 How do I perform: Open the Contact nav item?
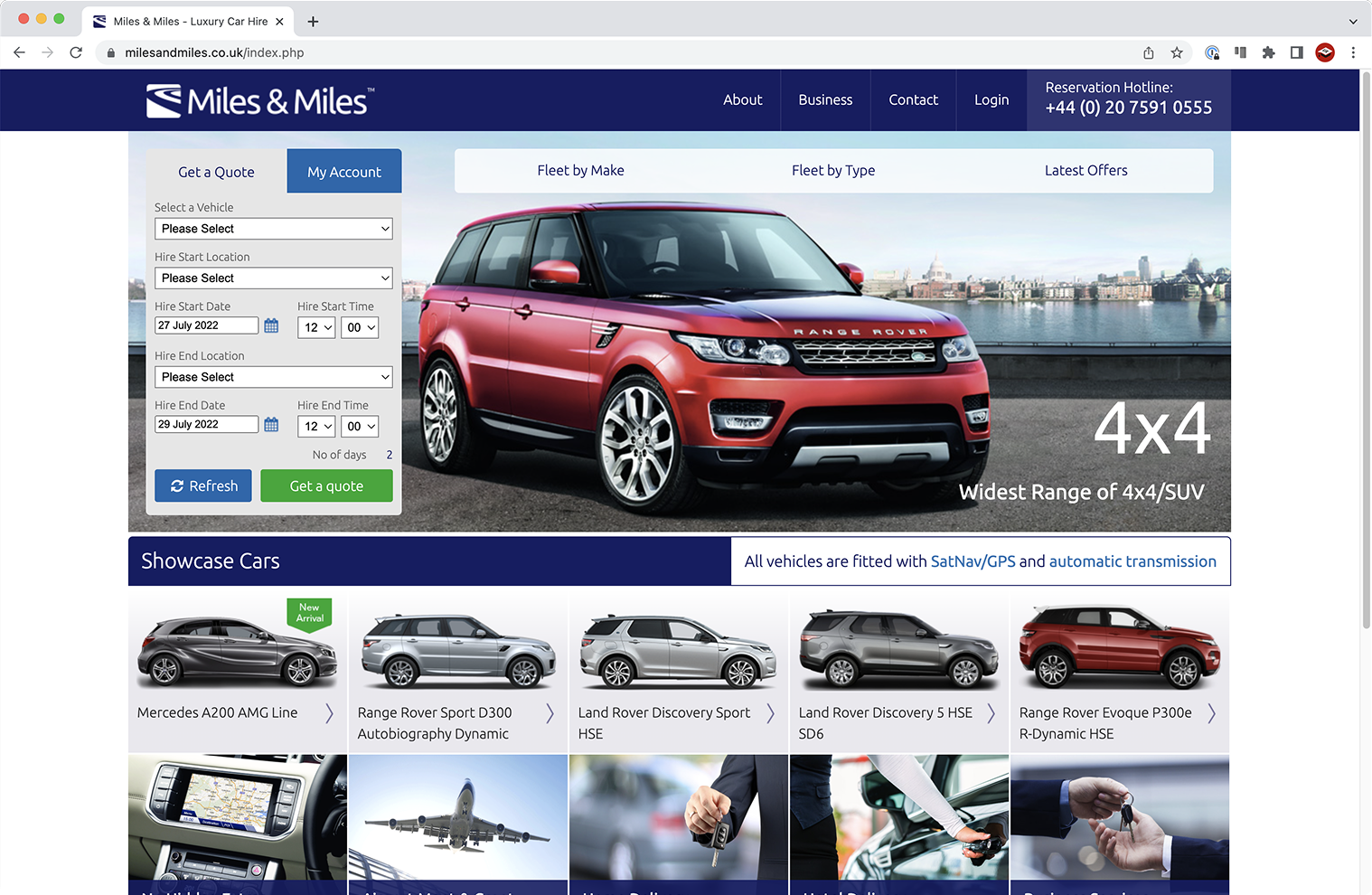click(x=914, y=100)
